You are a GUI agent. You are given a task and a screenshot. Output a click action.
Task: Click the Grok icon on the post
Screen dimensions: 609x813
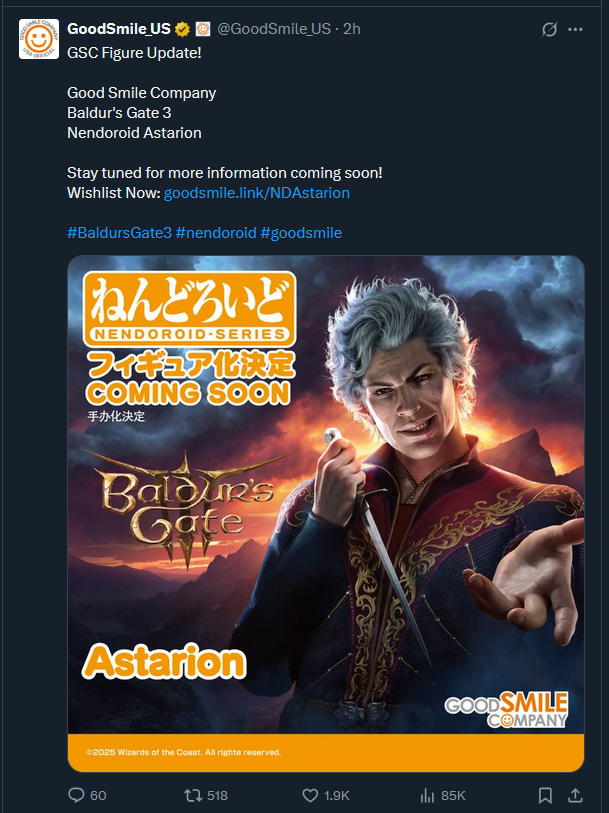pos(549,30)
